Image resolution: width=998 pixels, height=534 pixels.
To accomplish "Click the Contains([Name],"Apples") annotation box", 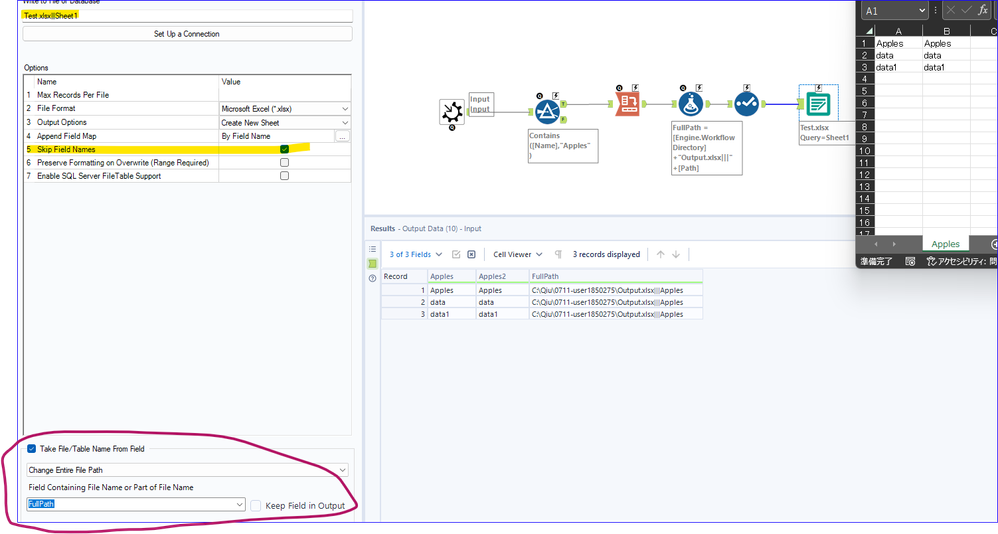I will (x=563, y=146).
